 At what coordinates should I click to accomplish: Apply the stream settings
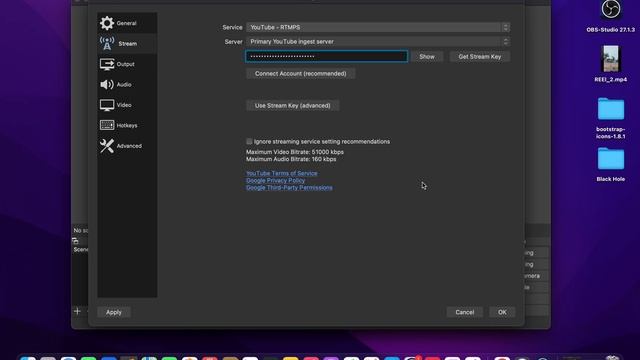[x=114, y=312]
